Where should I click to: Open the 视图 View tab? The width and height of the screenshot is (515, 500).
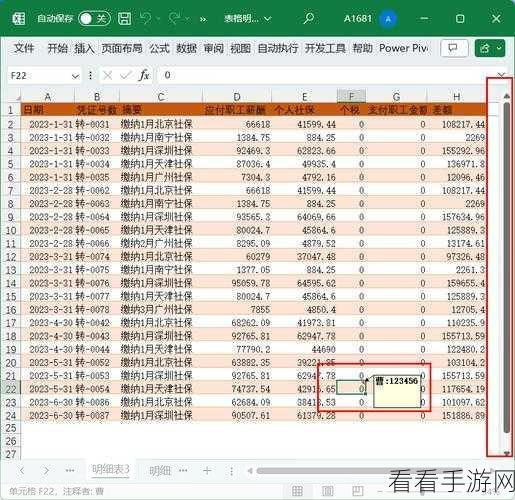[241, 48]
